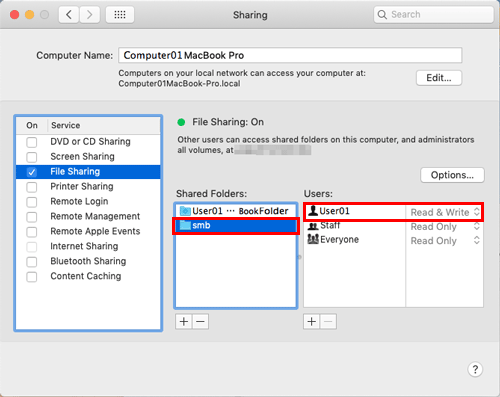Image resolution: width=500 pixels, height=397 pixels.
Task: Open the Everyone Read Only permission dropdown
Action: tap(445, 241)
